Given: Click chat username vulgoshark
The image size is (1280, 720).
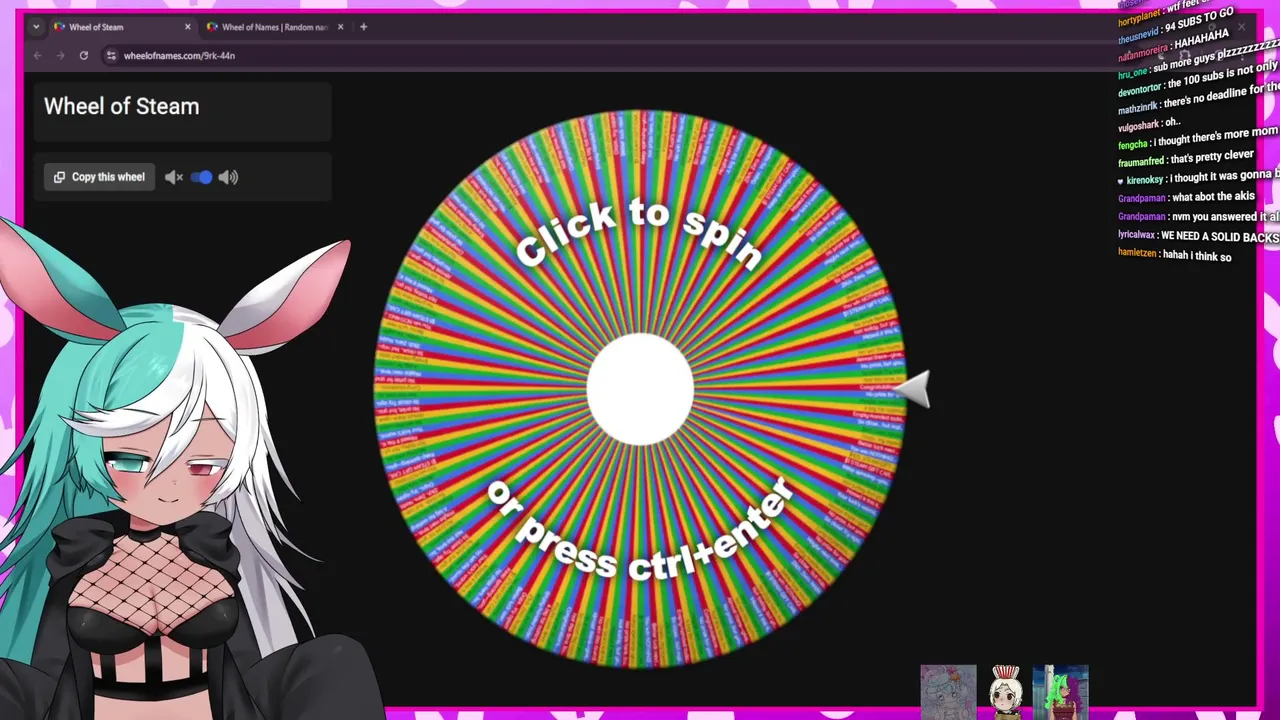Looking at the screenshot, I should pos(1138,126).
